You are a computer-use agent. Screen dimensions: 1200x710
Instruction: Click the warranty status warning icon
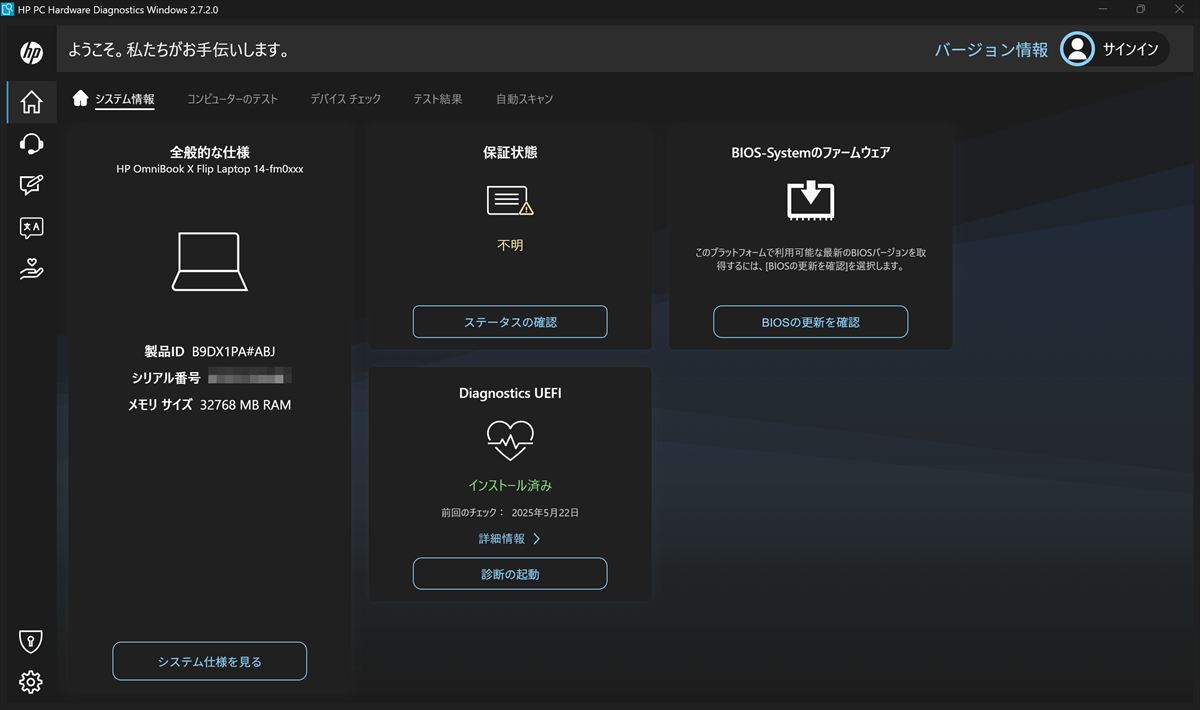pos(510,201)
